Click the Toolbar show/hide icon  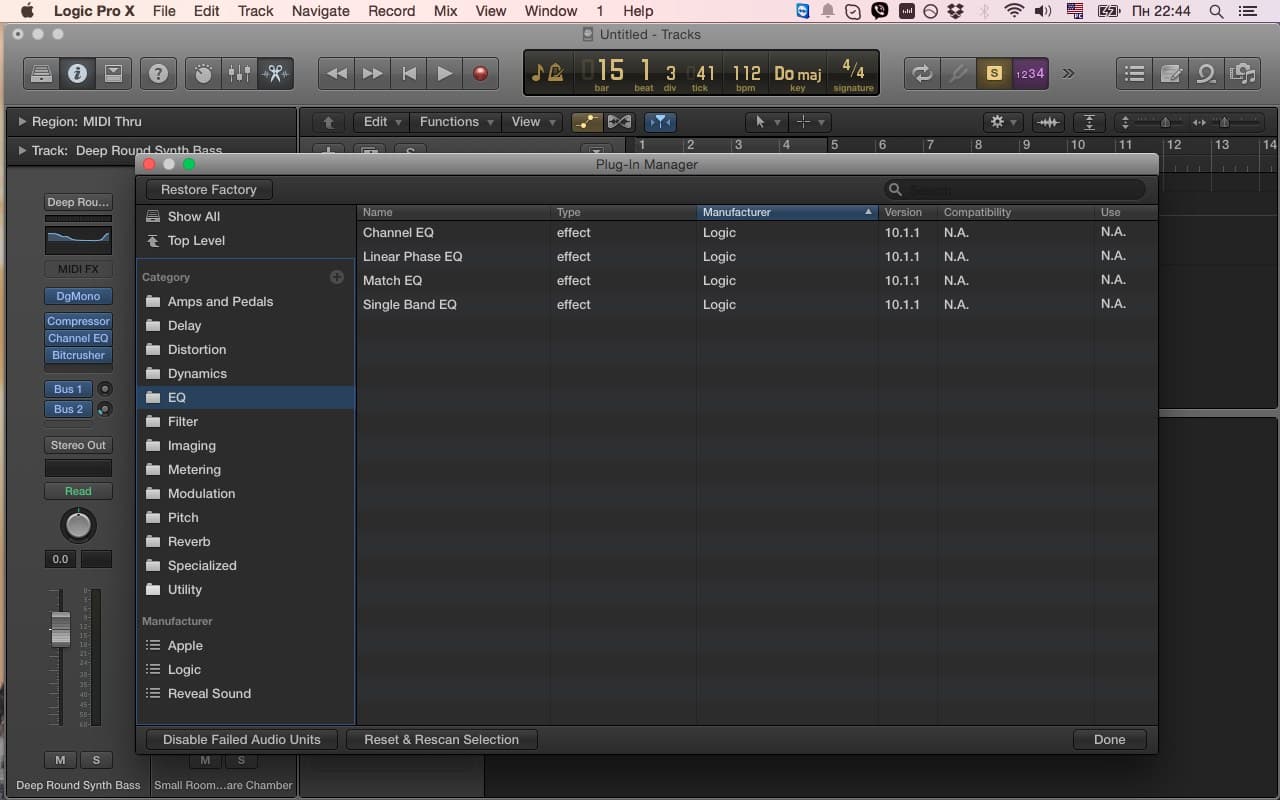point(113,73)
